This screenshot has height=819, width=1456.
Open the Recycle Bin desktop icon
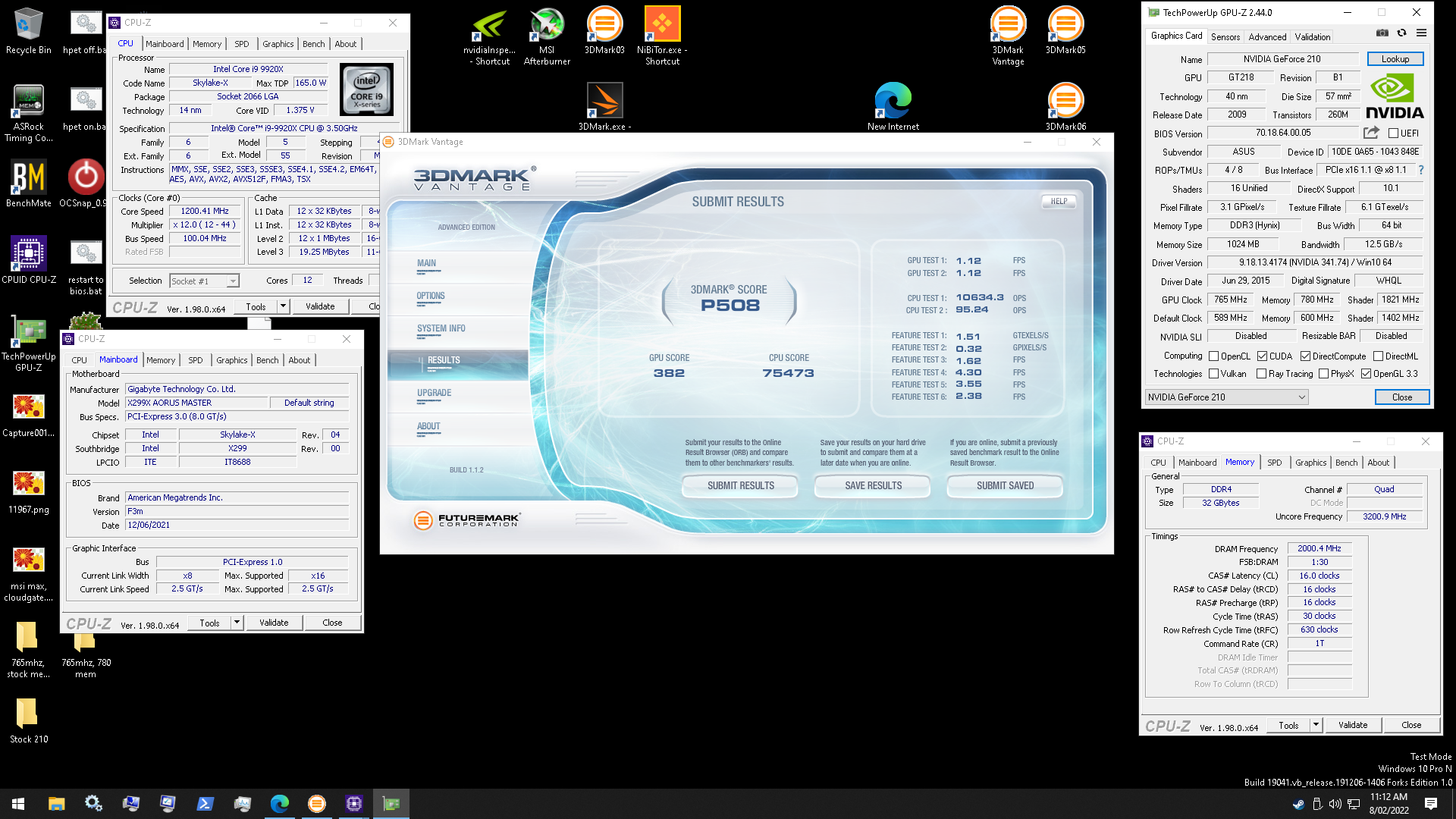(x=29, y=30)
